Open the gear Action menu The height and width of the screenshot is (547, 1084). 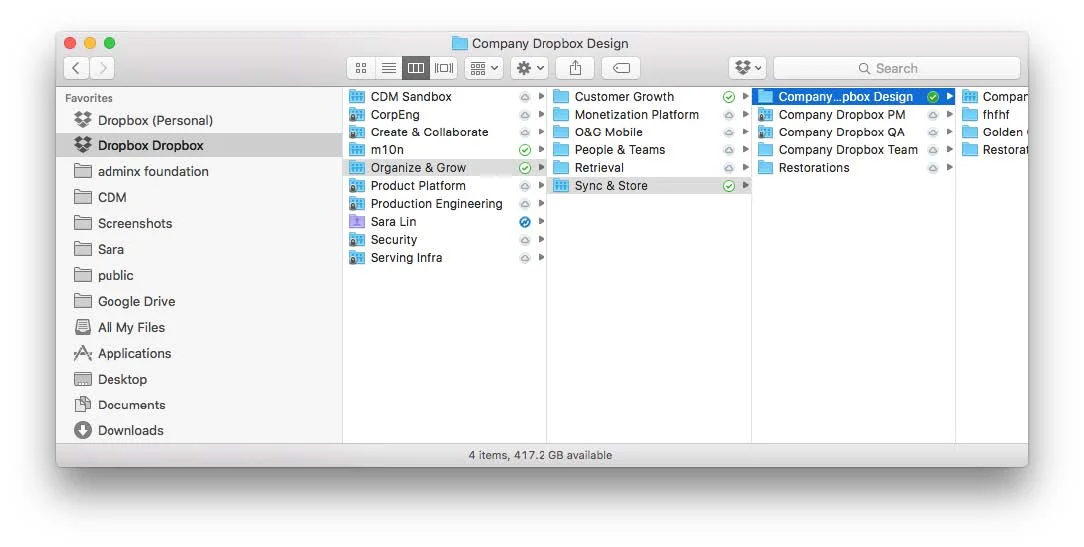tap(530, 68)
